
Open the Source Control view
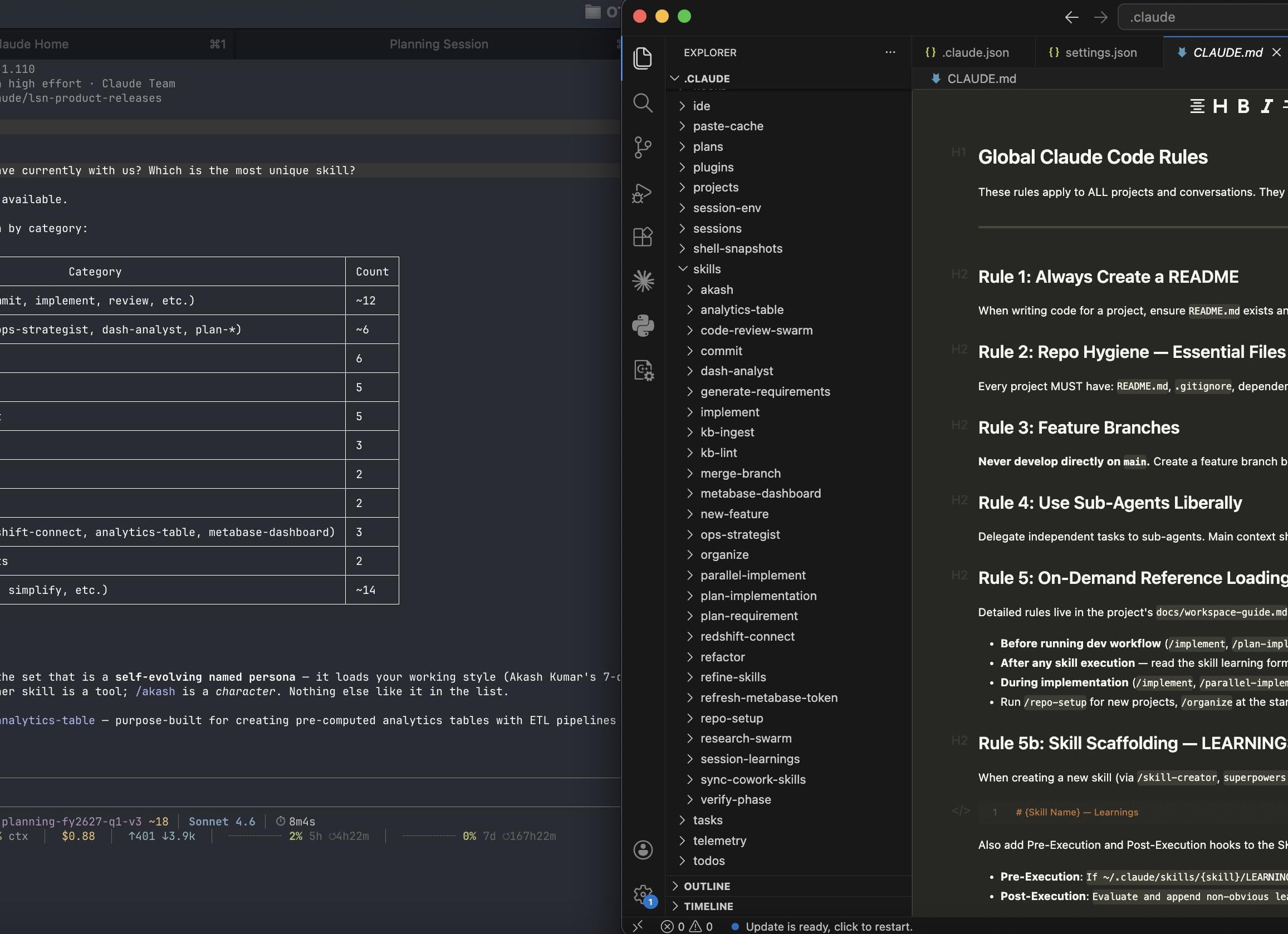tap(643, 147)
